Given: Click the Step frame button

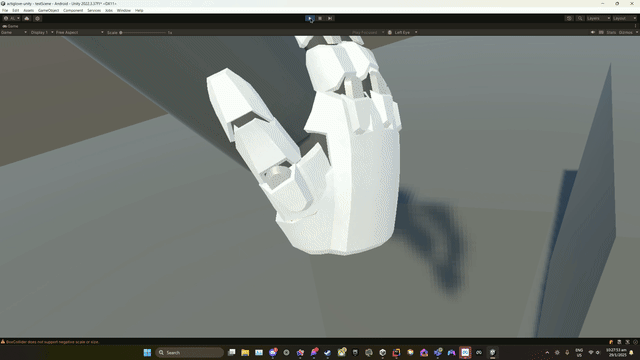Looking at the screenshot, I should pyautogui.click(x=330, y=18).
